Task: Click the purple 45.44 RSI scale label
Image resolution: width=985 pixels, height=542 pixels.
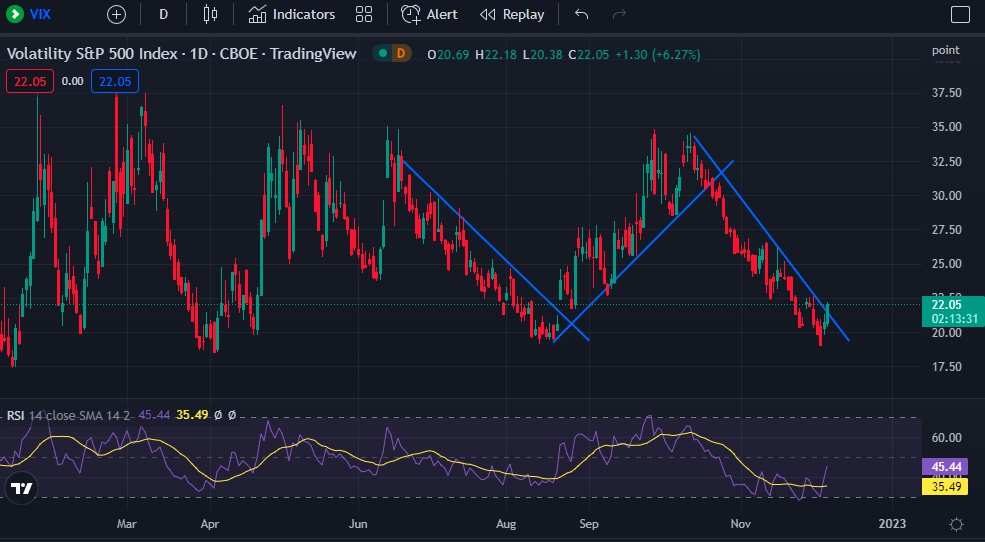Action: [945, 467]
